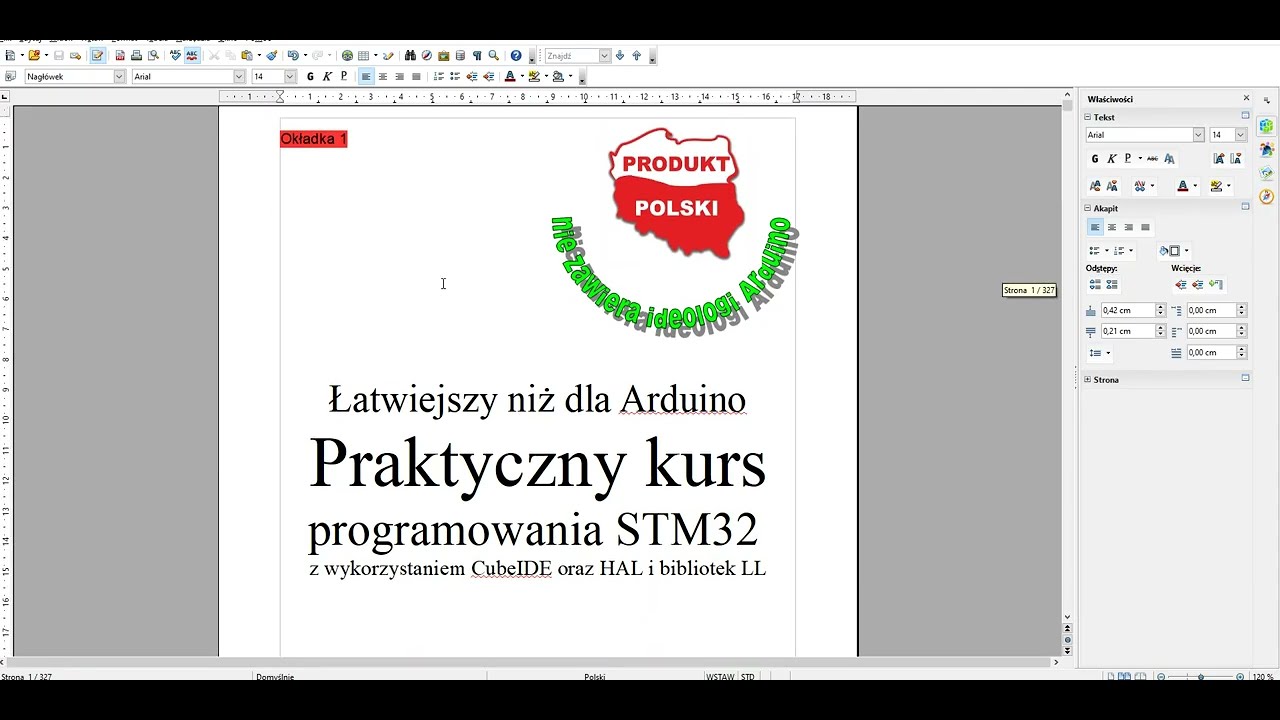The height and width of the screenshot is (720, 1280).
Task: Click Domyślnie page style in status bar
Action: click(275, 677)
